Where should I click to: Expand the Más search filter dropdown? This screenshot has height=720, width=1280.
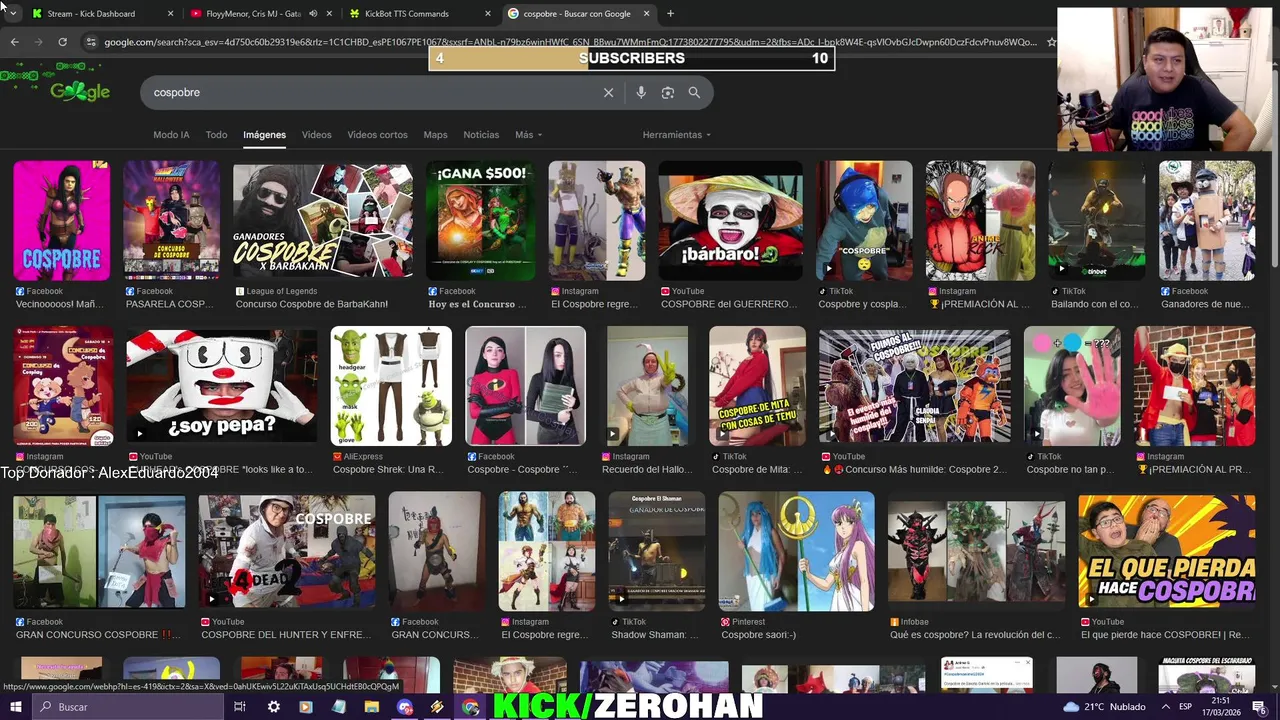pos(528,135)
